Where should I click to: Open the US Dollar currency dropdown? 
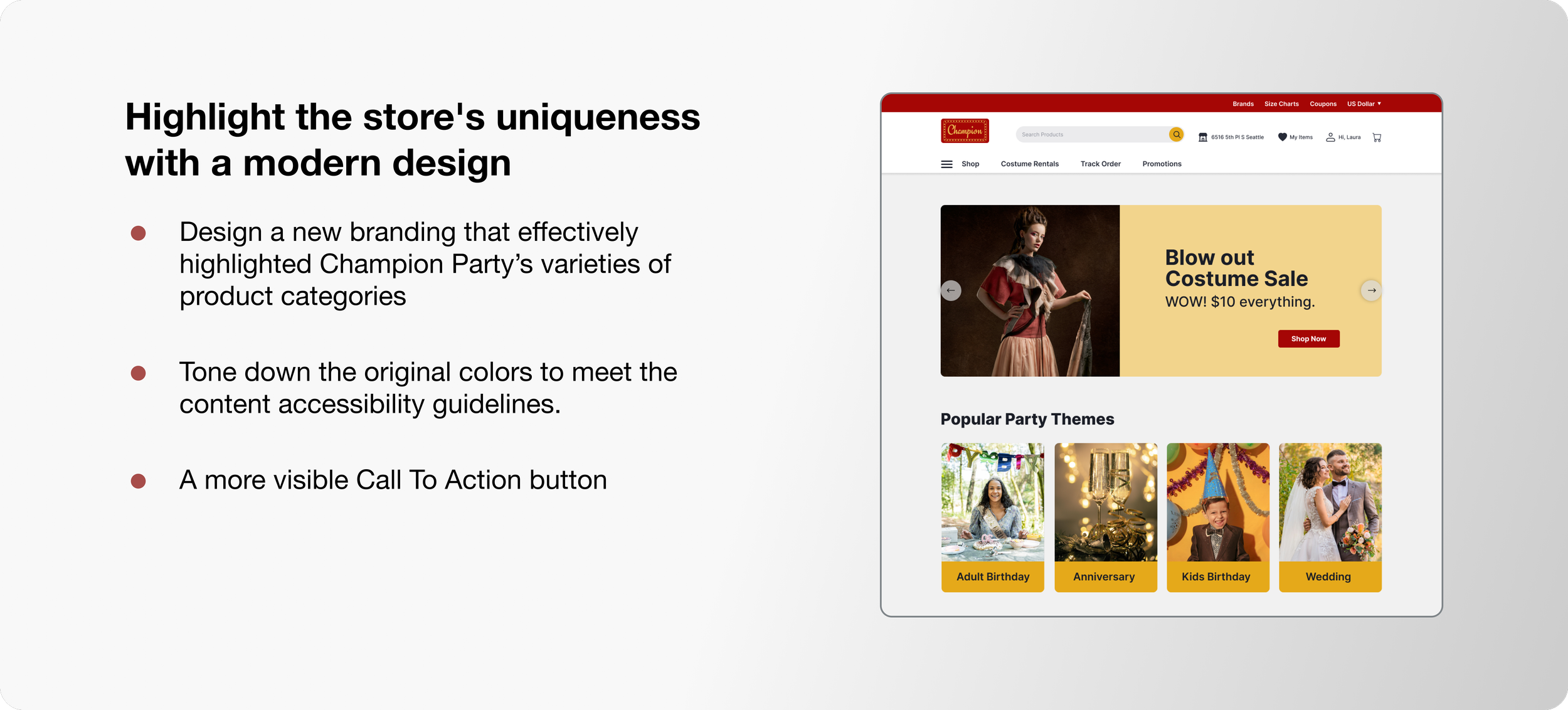coord(1364,104)
